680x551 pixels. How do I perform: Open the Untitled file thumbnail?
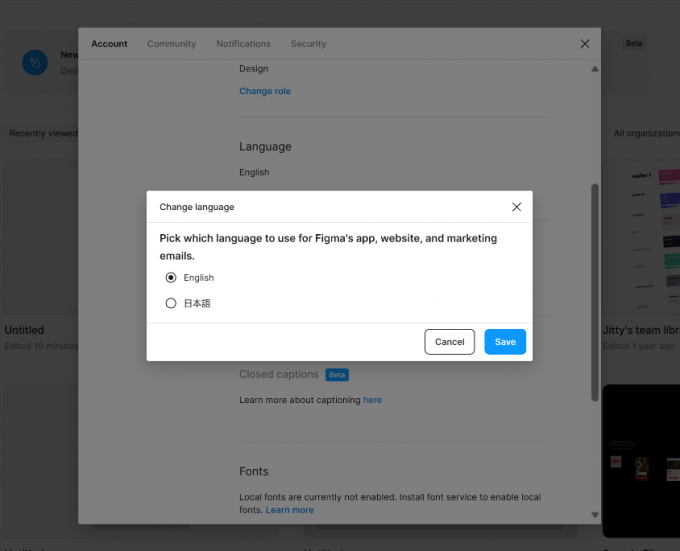41,237
